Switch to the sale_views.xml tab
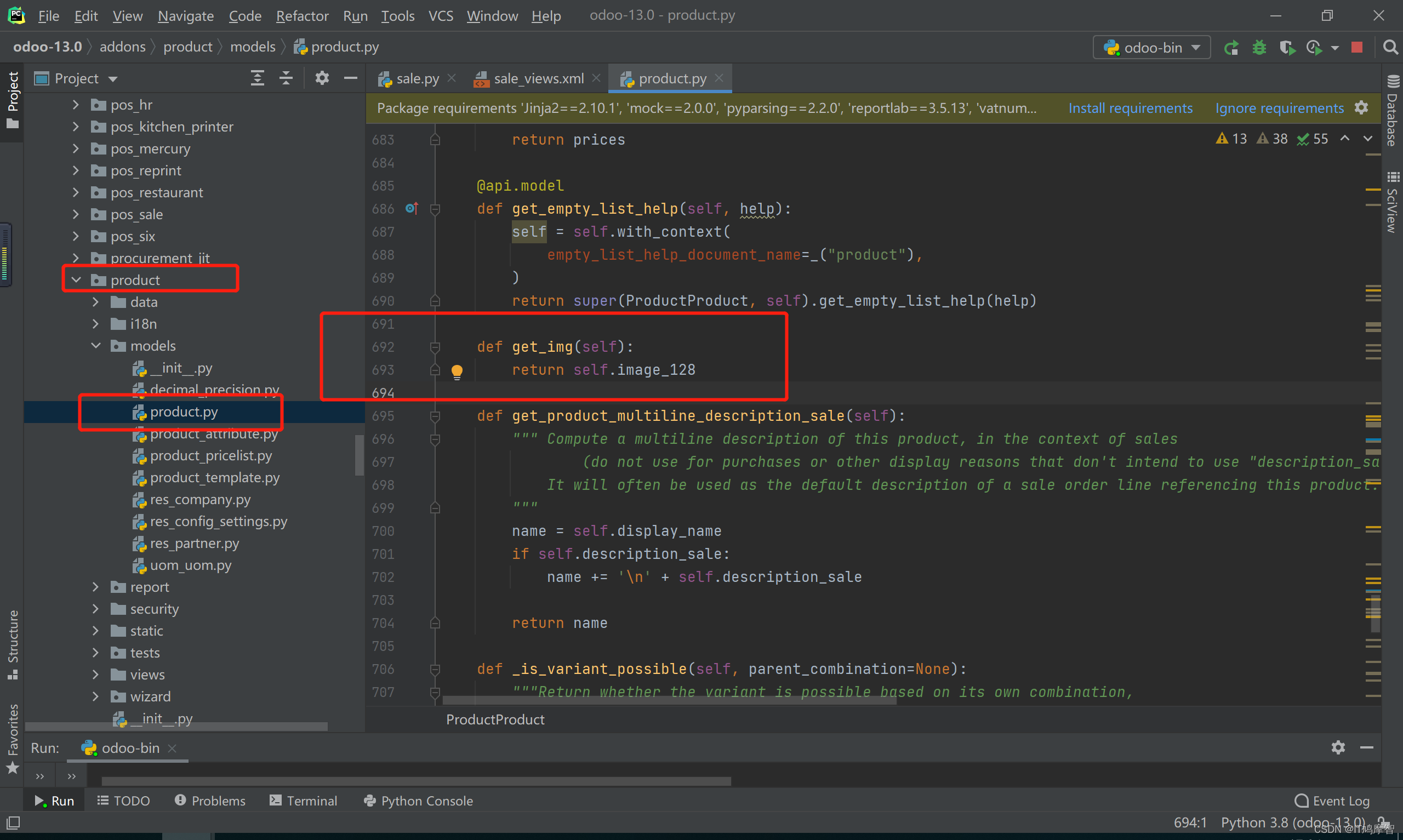1403x840 pixels. coord(538,79)
